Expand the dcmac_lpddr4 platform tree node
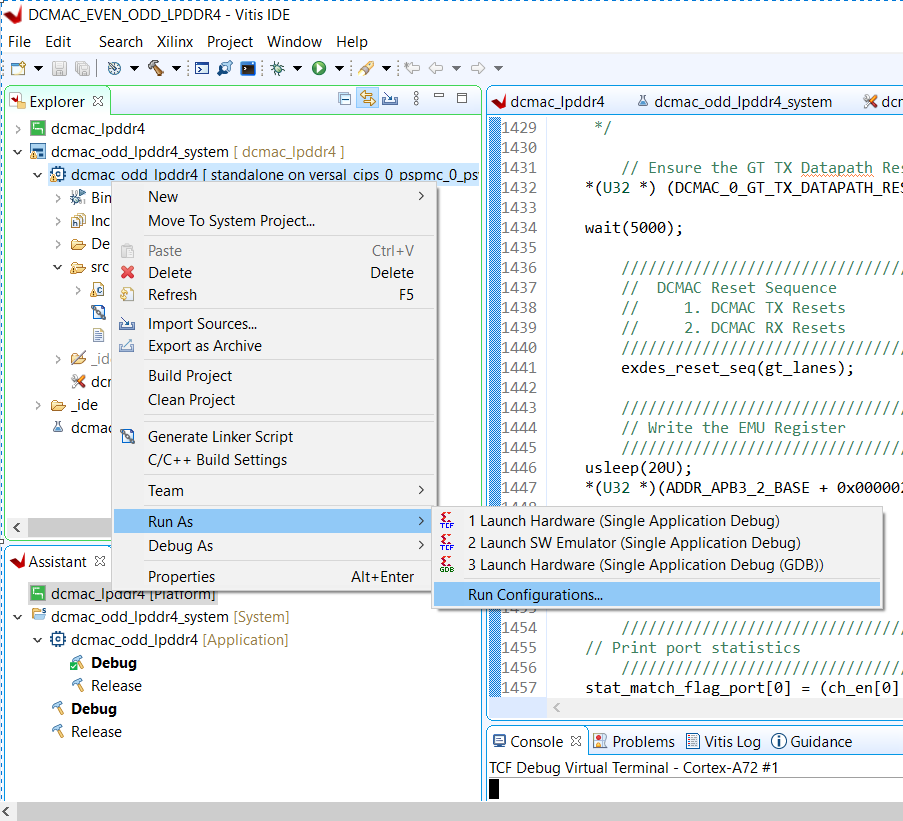 click(18, 129)
